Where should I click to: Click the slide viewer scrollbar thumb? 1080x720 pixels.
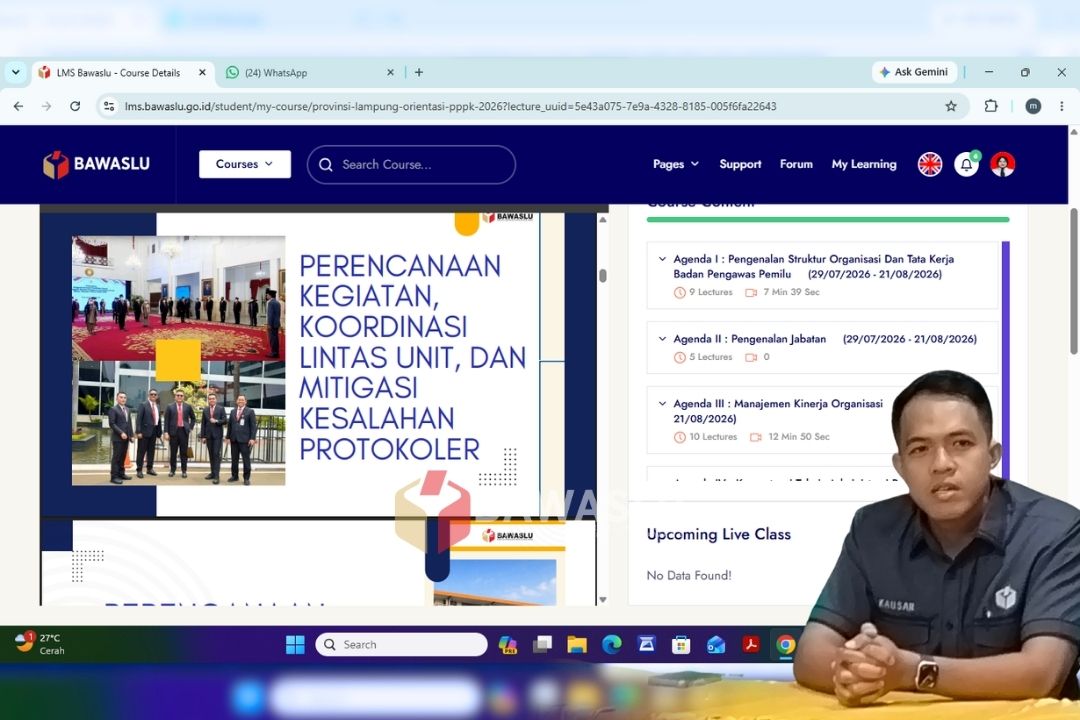point(603,276)
